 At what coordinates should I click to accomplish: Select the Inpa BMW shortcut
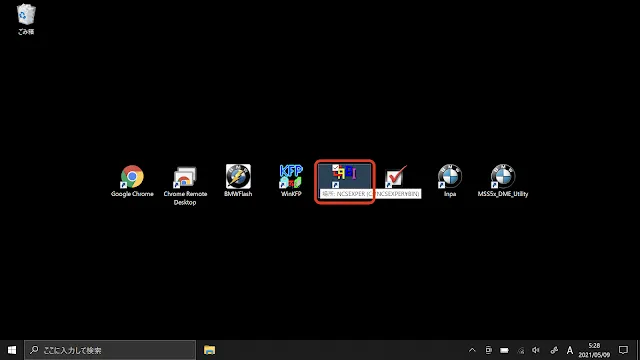(x=450, y=181)
